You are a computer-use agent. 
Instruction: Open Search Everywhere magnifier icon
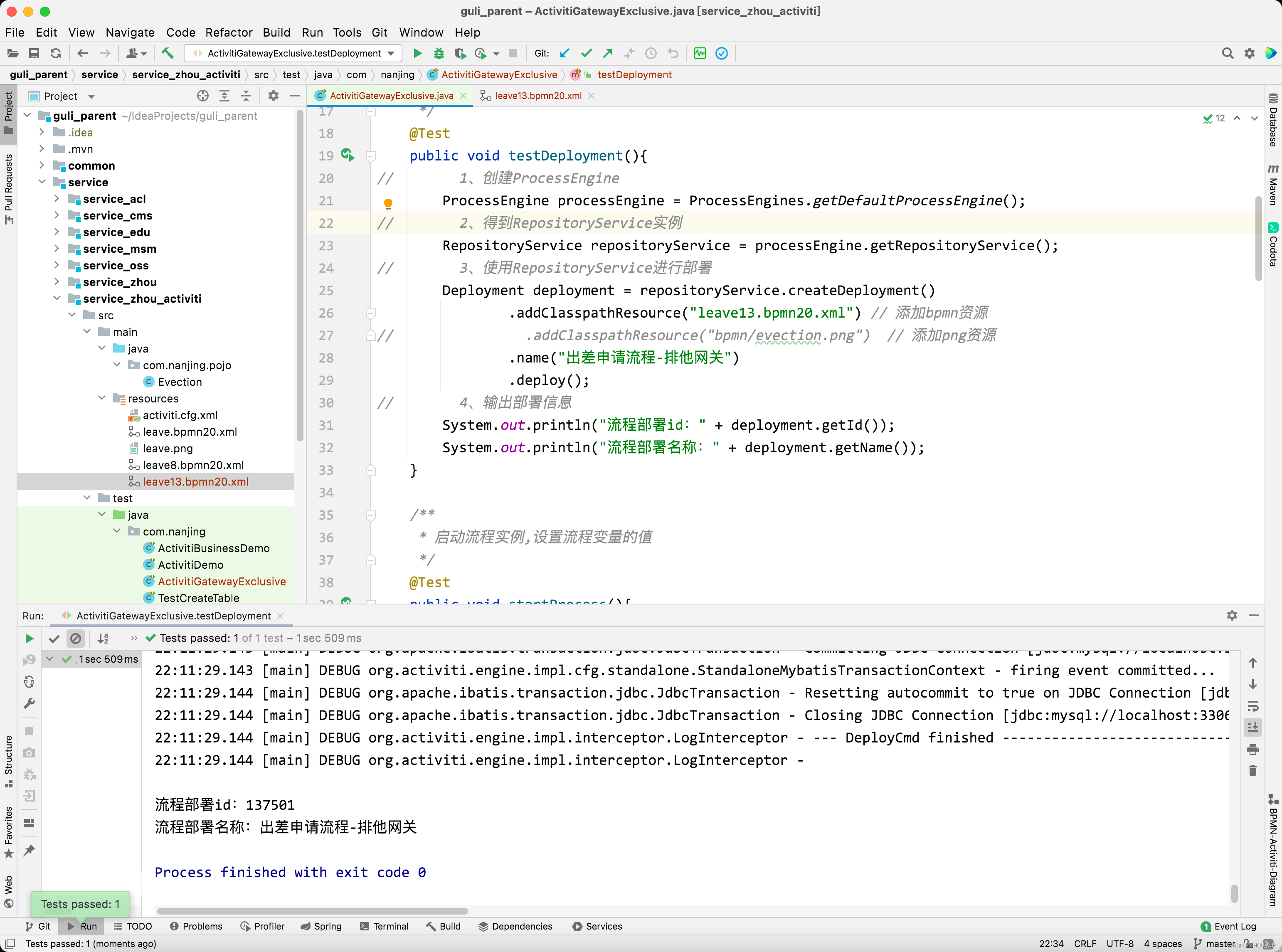tap(1227, 54)
